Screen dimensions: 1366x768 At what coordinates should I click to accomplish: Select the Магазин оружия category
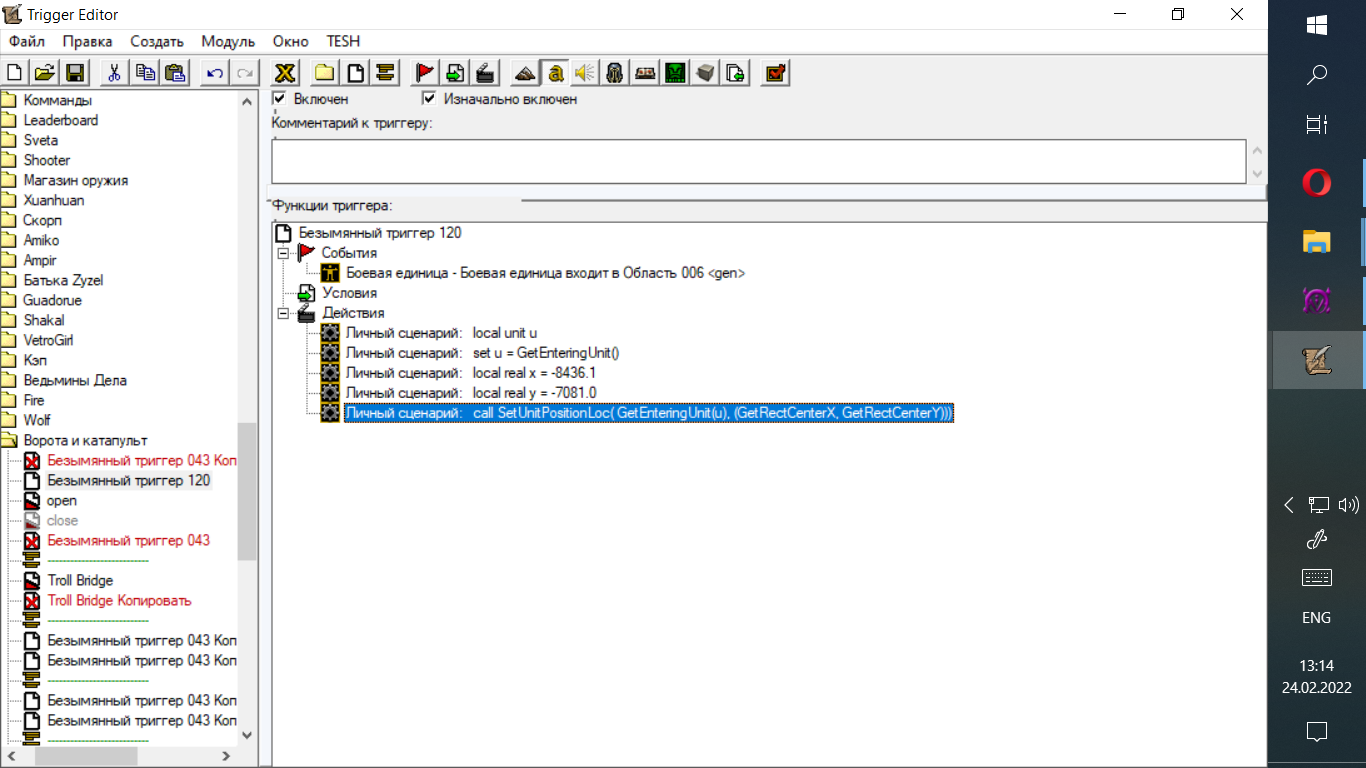pyautogui.click(x=76, y=180)
